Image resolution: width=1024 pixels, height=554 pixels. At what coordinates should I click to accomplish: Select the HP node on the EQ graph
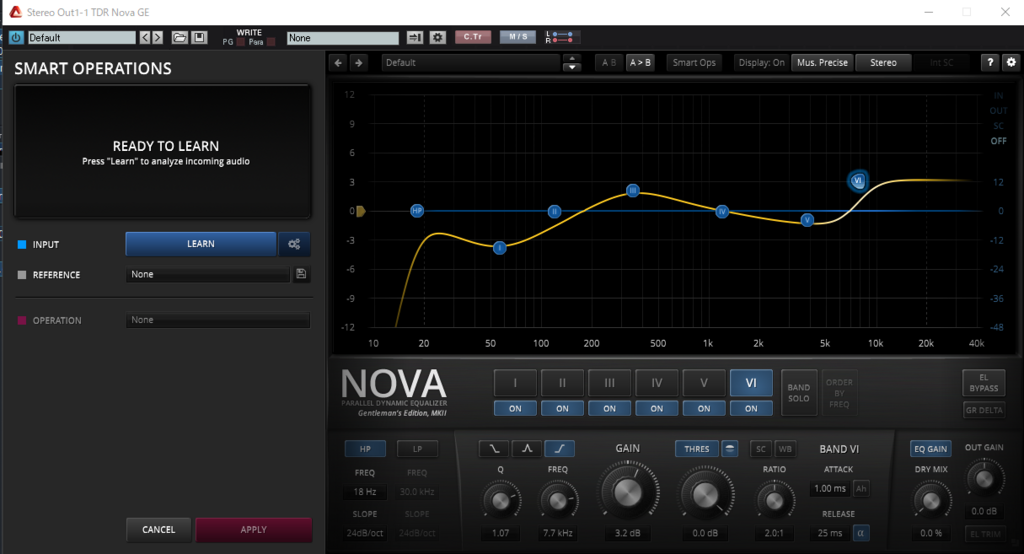(417, 210)
